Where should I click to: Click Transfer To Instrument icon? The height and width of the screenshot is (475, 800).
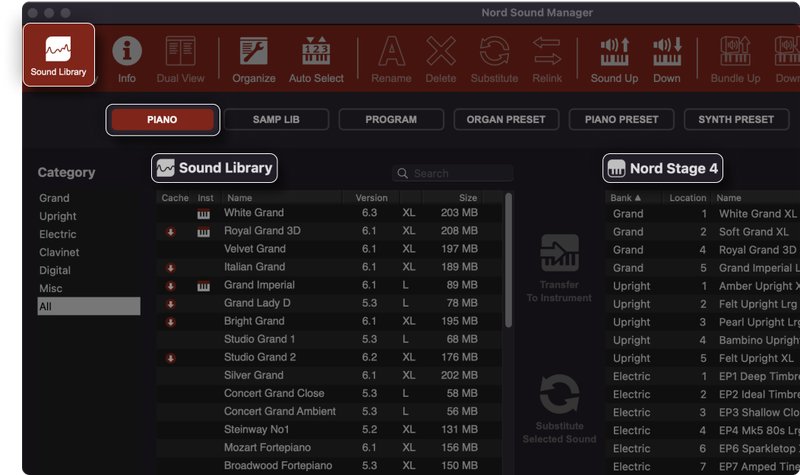[x=559, y=254]
